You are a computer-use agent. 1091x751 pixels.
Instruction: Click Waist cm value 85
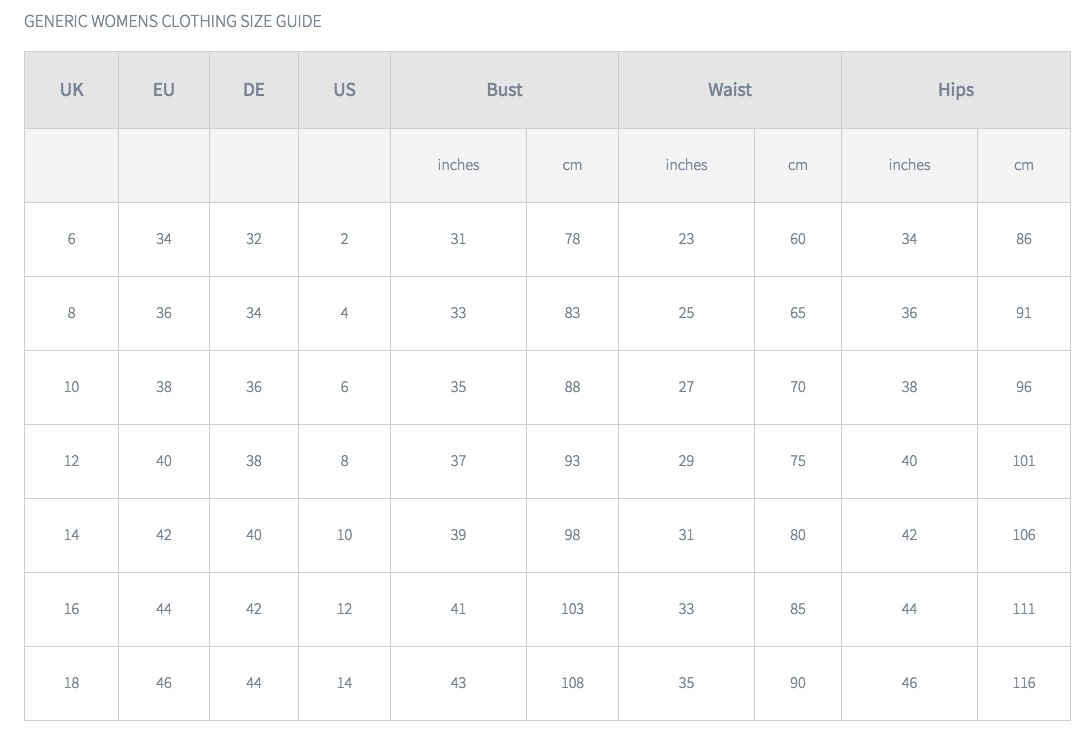click(x=798, y=609)
